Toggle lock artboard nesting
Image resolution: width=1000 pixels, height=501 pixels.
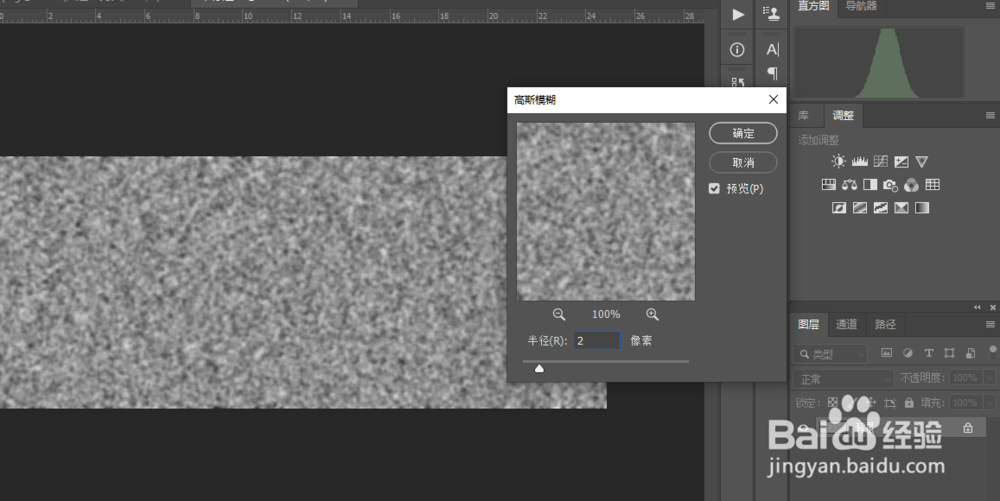[x=890, y=403]
